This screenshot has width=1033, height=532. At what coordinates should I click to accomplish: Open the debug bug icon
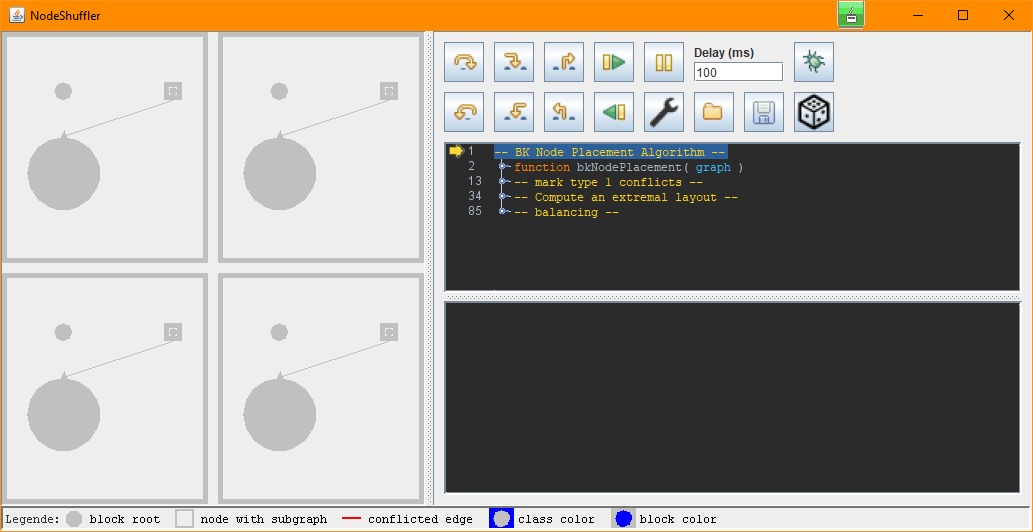(814, 62)
